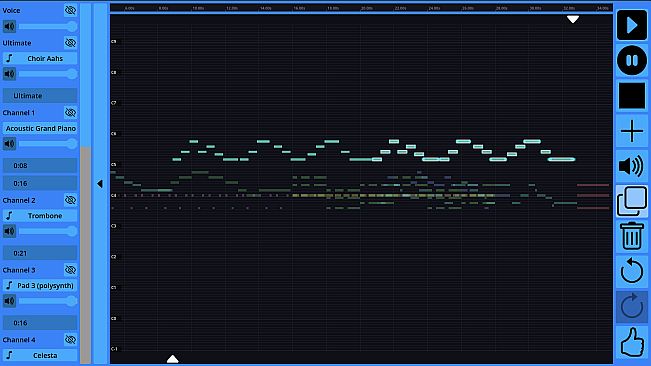651x366 pixels.
Task: Toggle visibility of Ultimate track
Action: pyautogui.click(x=71, y=43)
